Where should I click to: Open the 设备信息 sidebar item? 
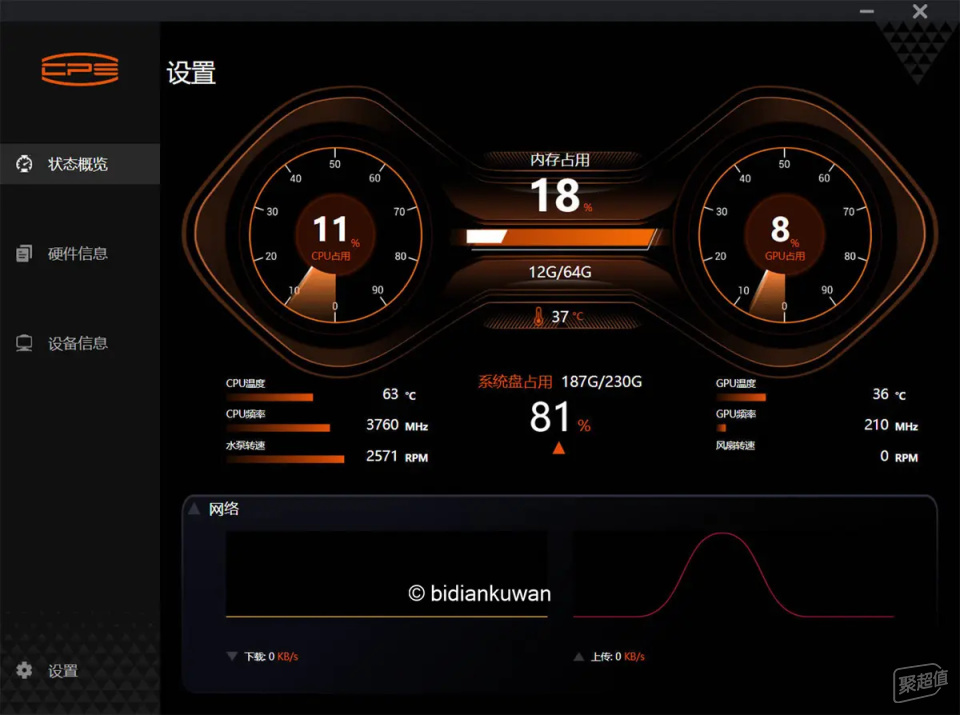click(80, 343)
